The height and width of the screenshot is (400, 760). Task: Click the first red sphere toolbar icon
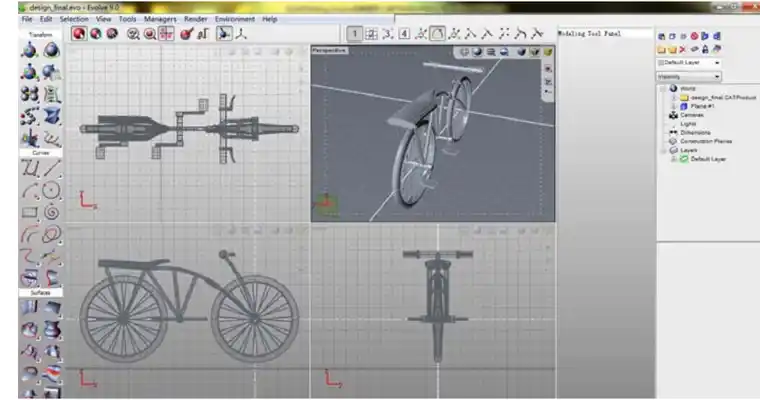(x=79, y=33)
